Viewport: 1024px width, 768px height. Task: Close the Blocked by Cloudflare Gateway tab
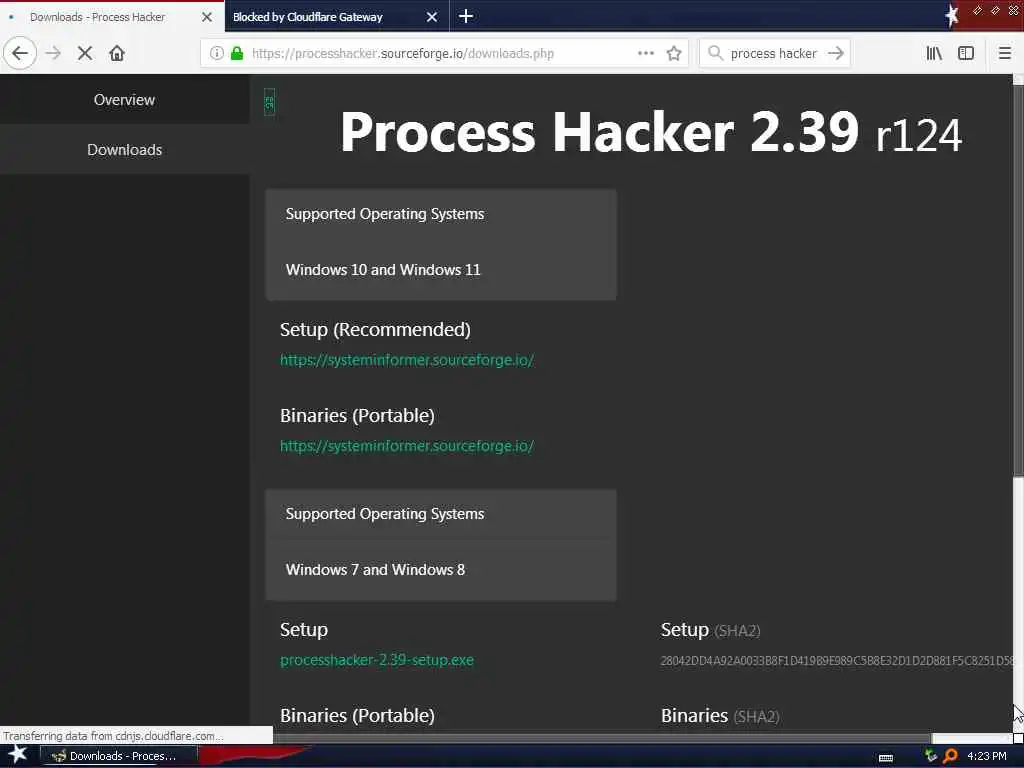[432, 17]
